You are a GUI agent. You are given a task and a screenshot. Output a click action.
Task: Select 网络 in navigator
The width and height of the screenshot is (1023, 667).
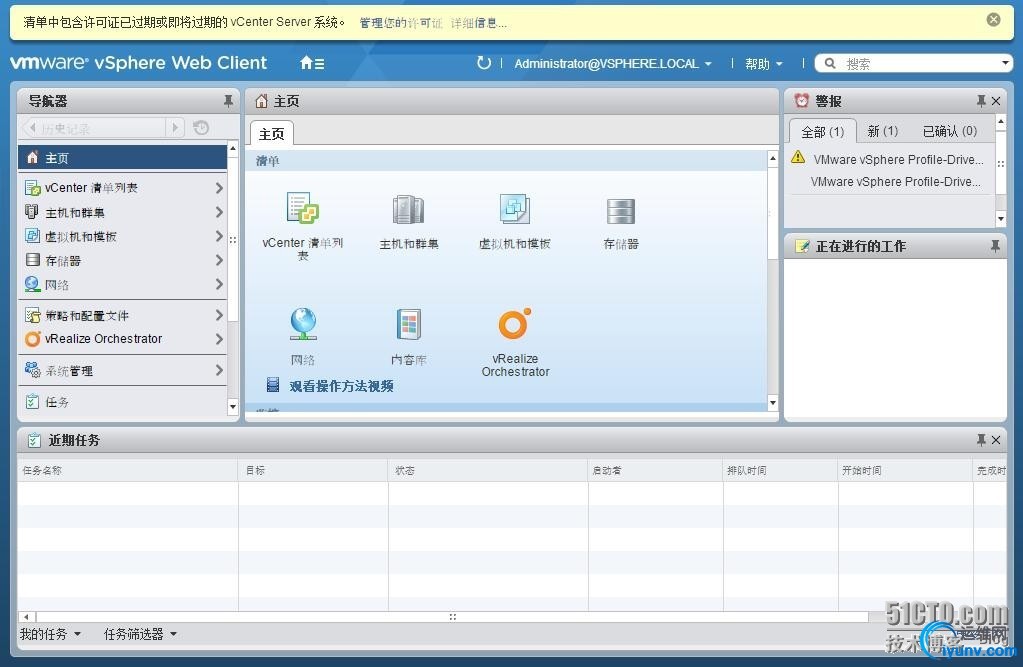pos(123,285)
